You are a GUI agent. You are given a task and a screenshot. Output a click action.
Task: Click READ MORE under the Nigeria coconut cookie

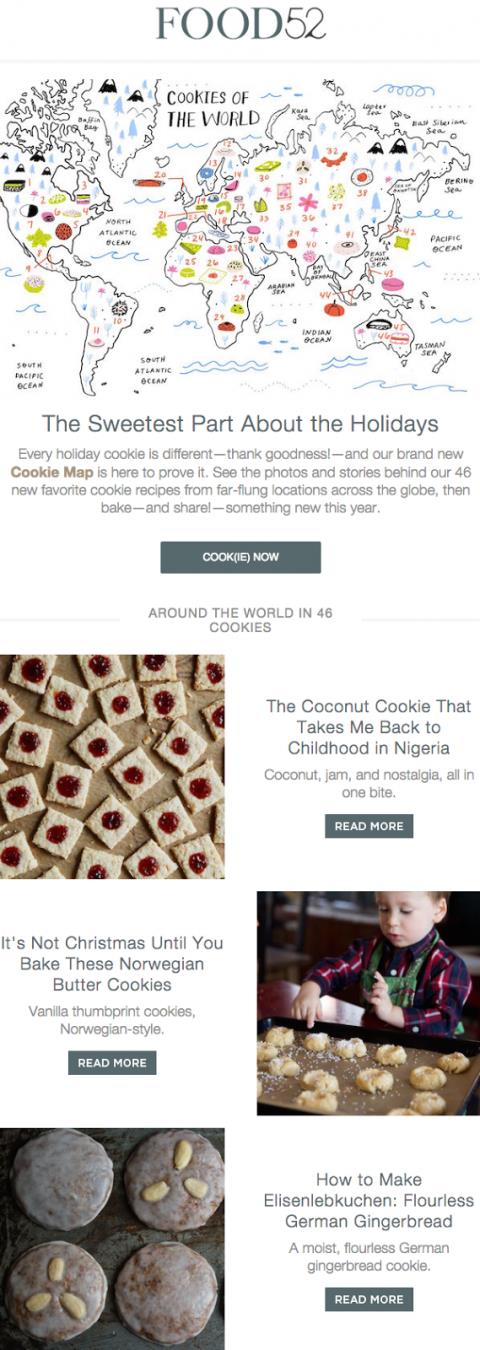[x=369, y=826]
